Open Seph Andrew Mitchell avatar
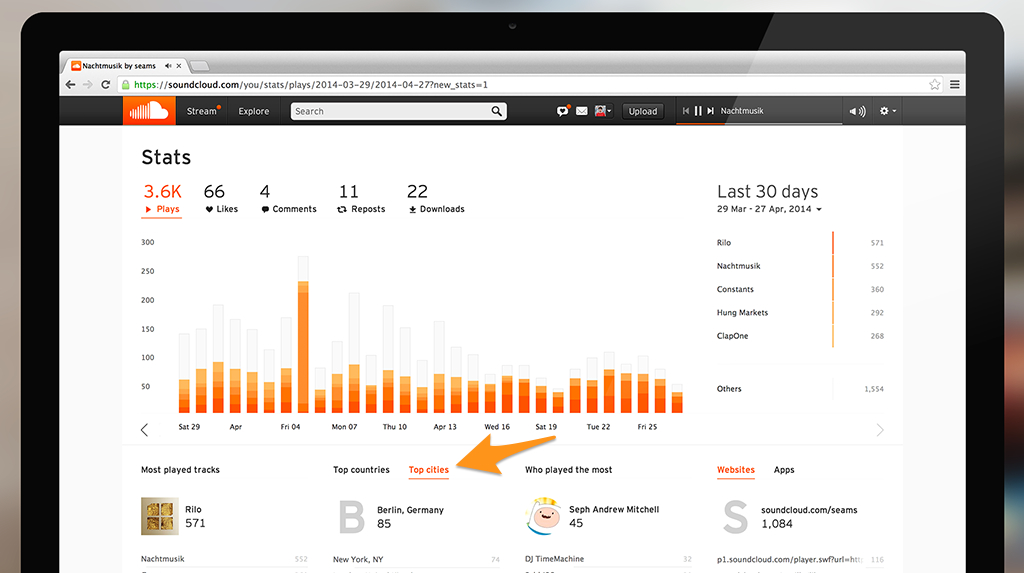 point(543,516)
